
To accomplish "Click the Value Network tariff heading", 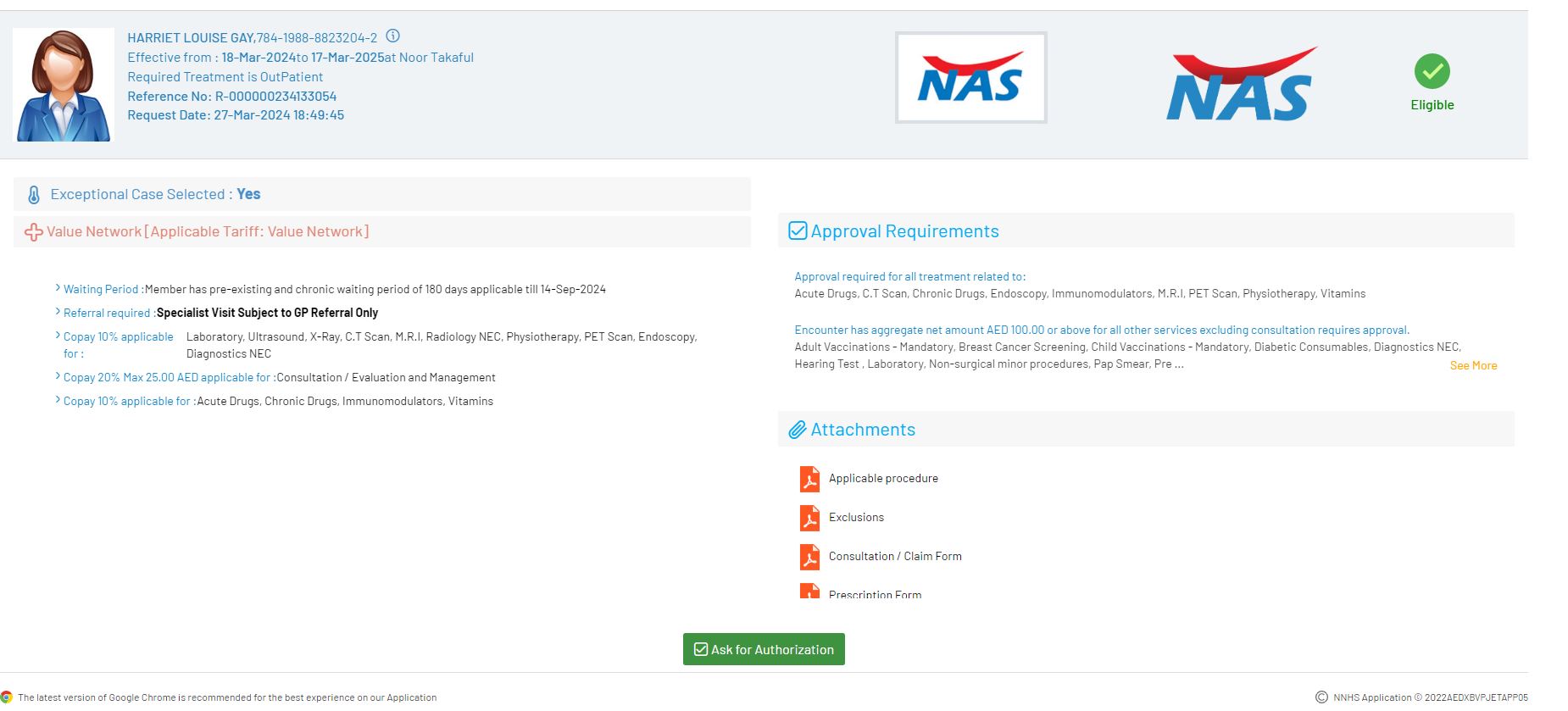I will point(208,231).
